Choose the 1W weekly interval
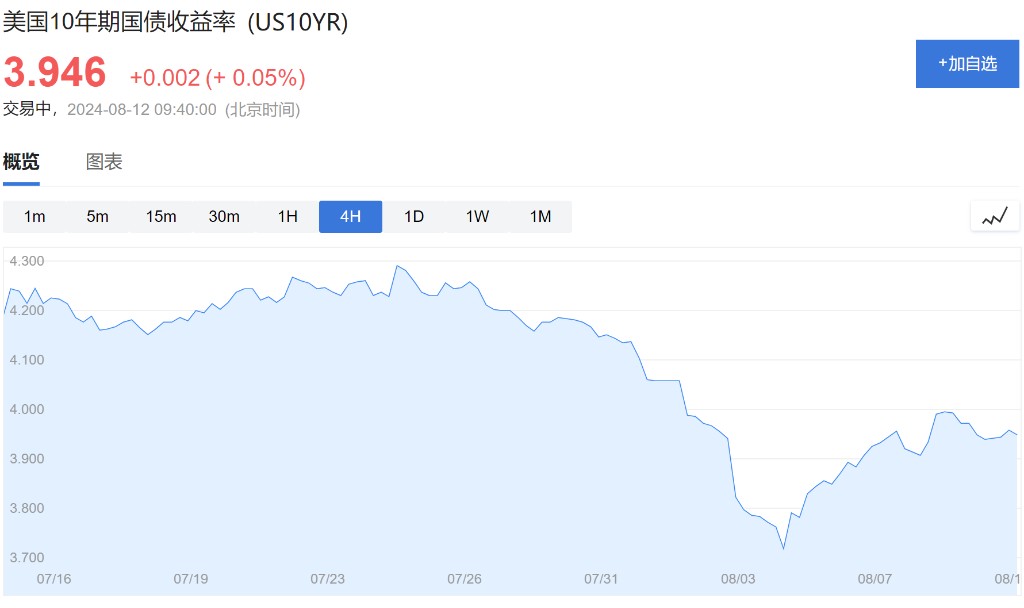Screen dimensions: 1024x608 477,216
